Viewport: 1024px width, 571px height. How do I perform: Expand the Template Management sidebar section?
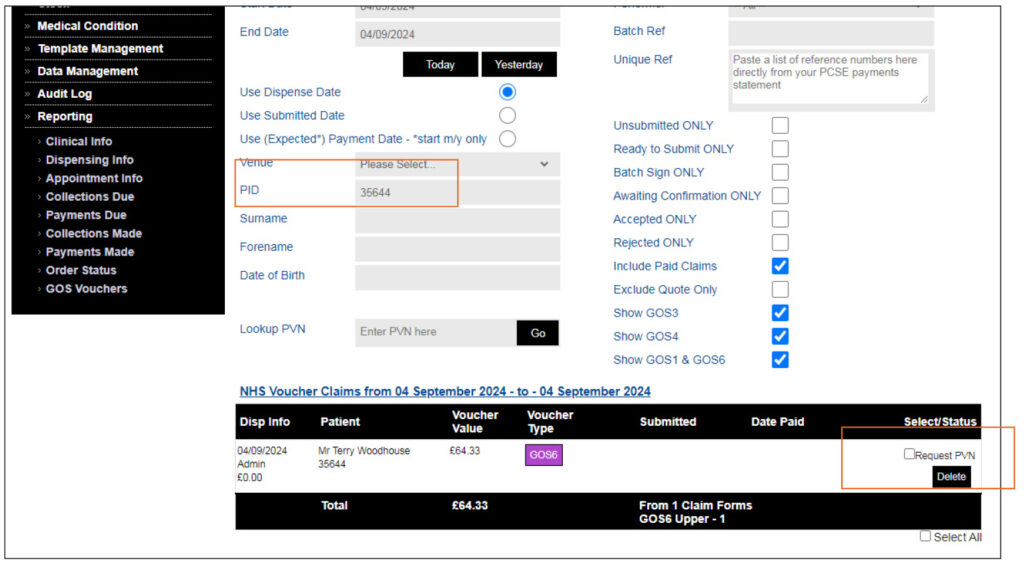[100, 49]
